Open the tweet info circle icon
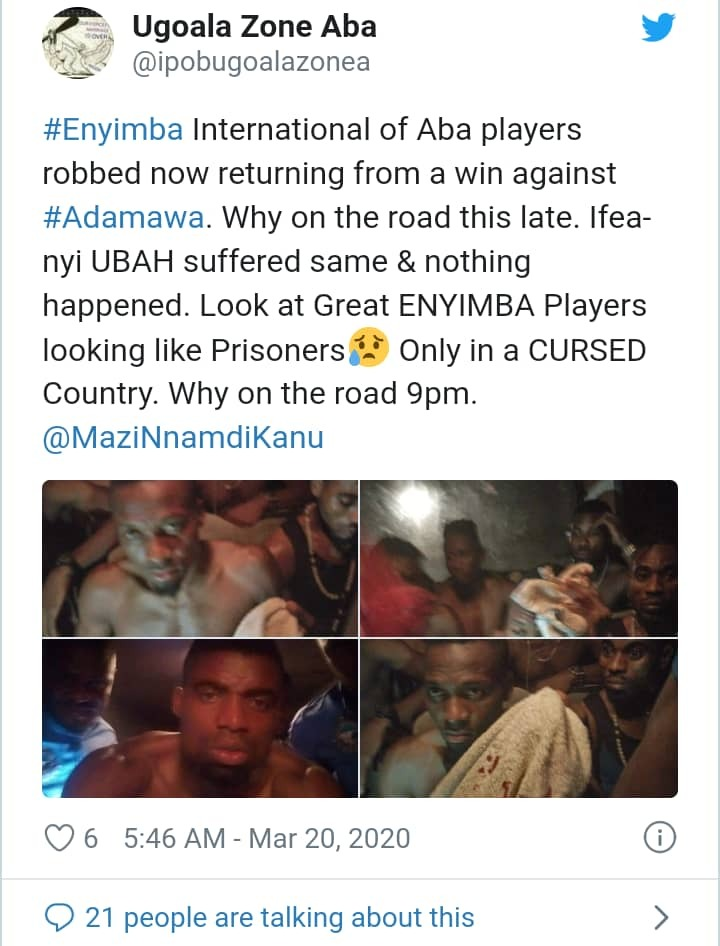 click(x=660, y=838)
